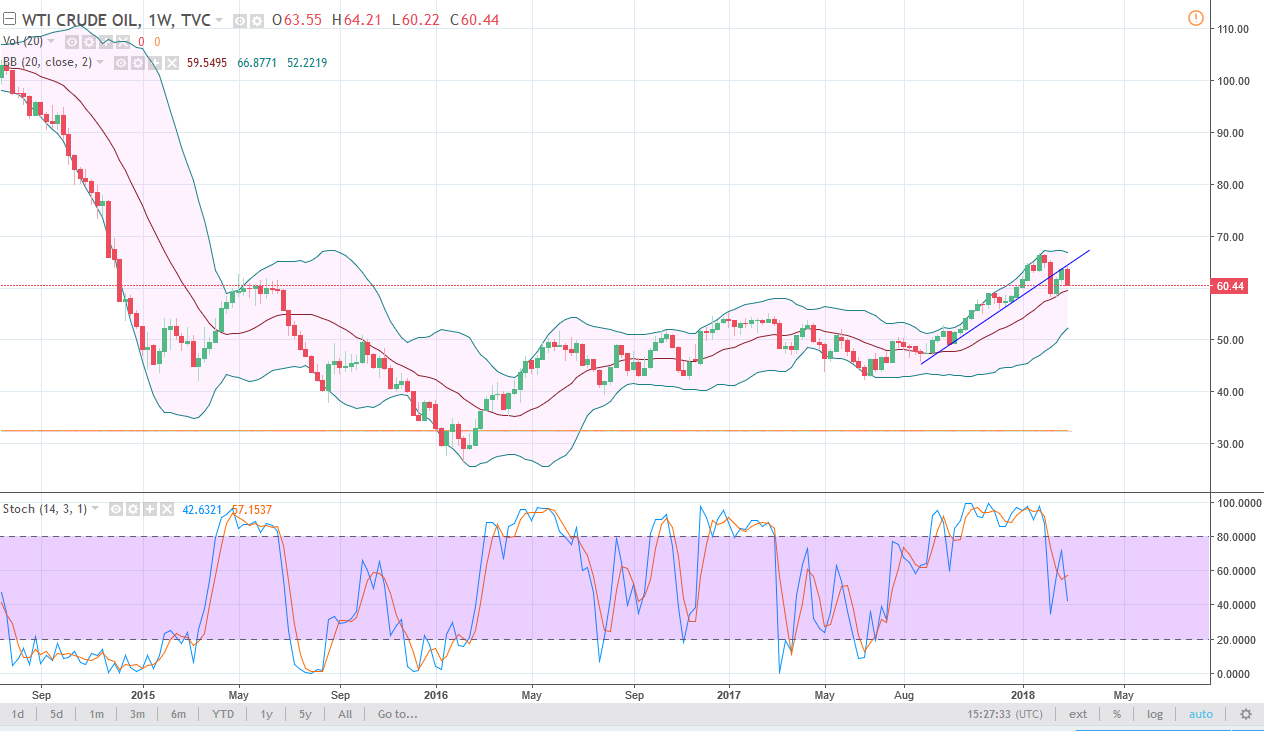The height and width of the screenshot is (731, 1264).
Task: Toggle visibility of Vol (20) indicator
Action: point(72,41)
